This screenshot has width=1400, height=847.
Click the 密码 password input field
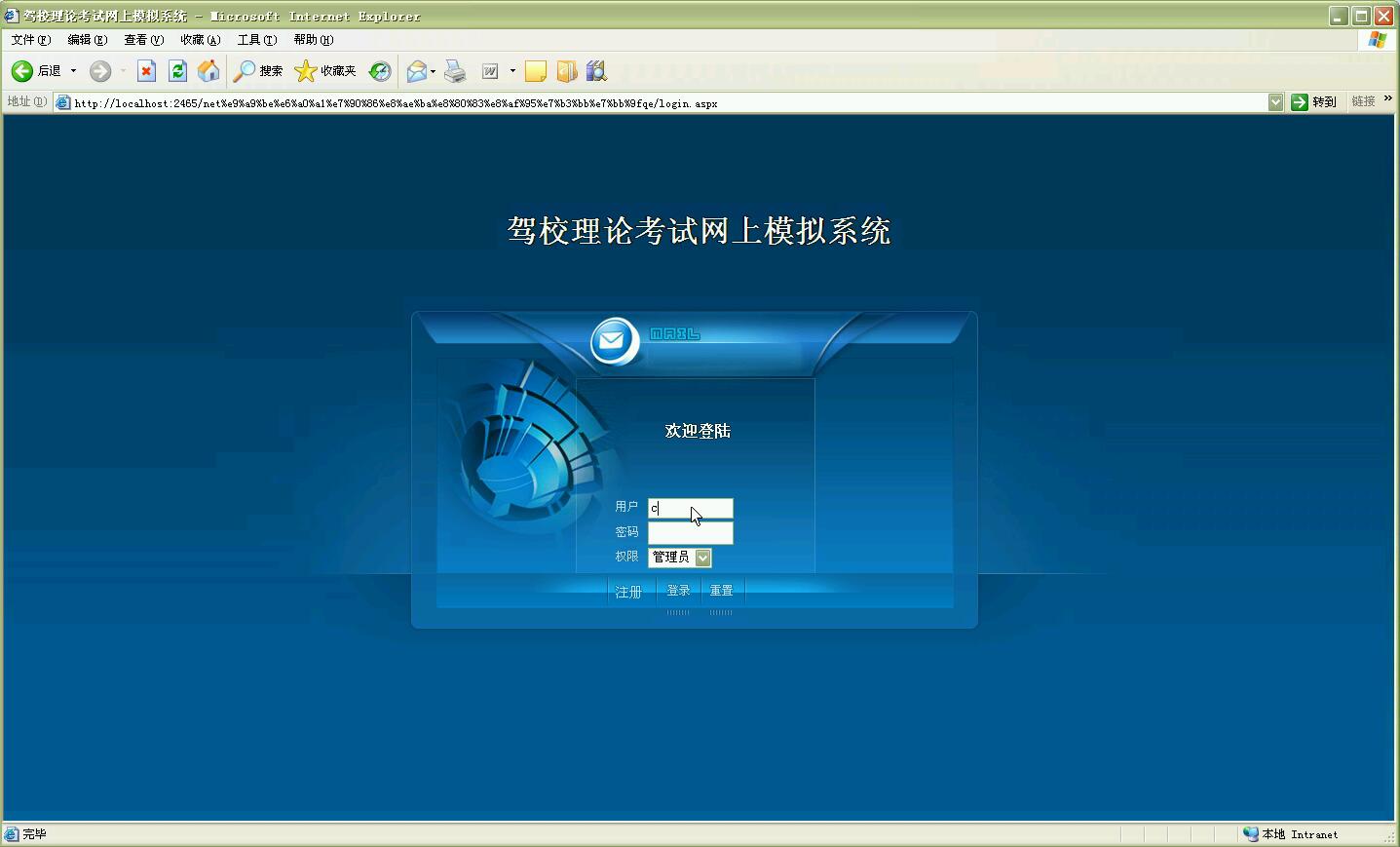tap(690, 533)
